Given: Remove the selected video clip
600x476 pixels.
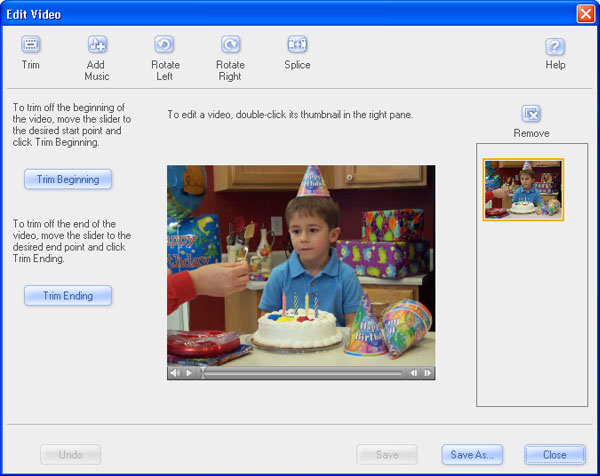Looking at the screenshot, I should [531, 115].
